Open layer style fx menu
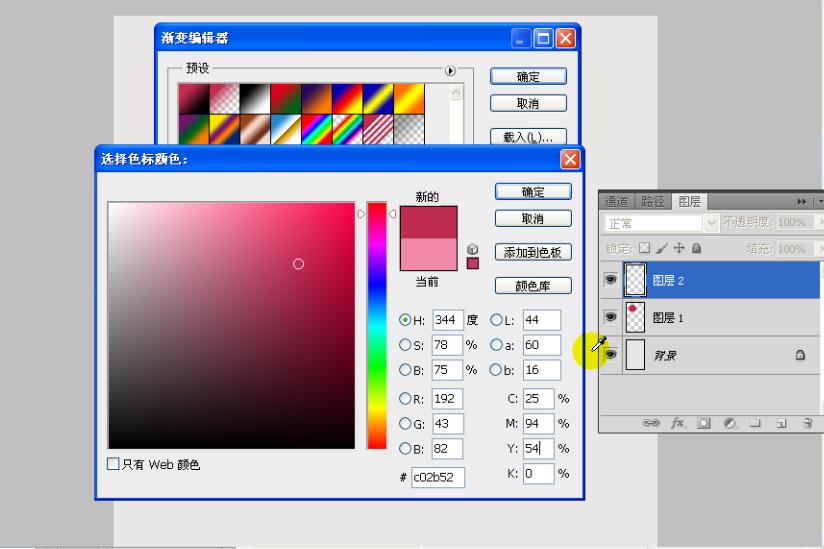This screenshot has height=549, width=824. (x=678, y=423)
